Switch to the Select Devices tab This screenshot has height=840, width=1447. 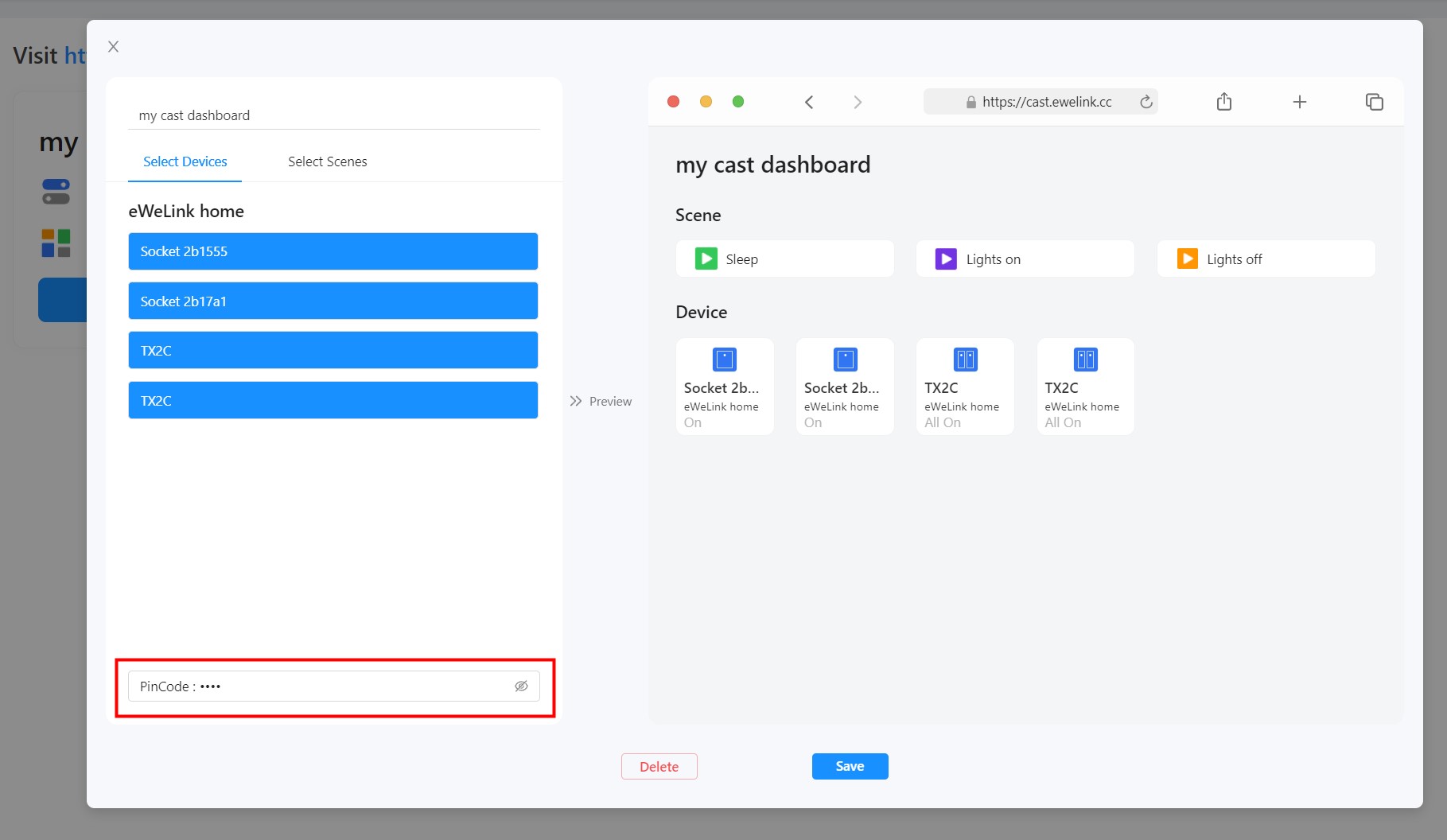click(185, 161)
